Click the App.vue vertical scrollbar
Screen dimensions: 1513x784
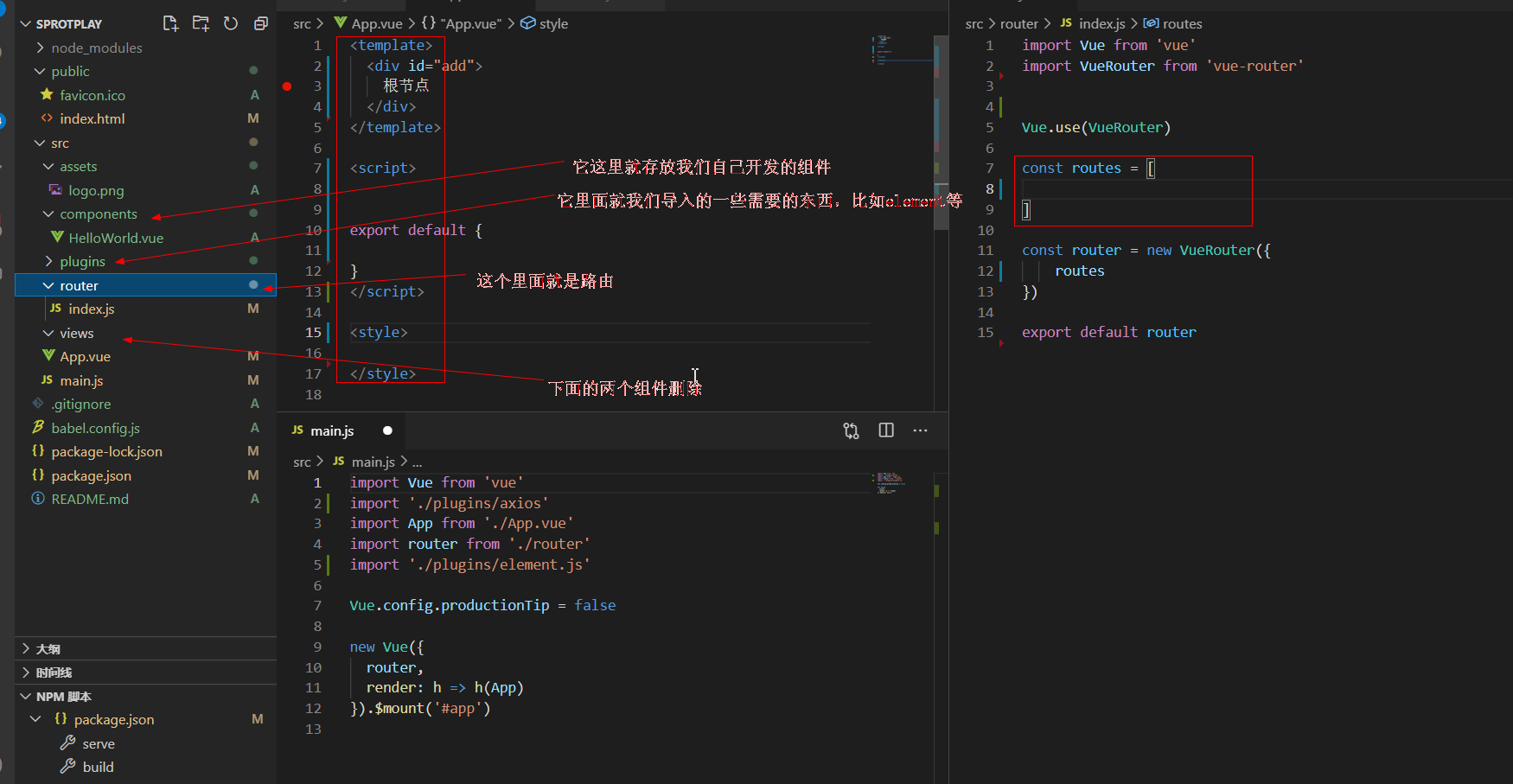coord(942,131)
